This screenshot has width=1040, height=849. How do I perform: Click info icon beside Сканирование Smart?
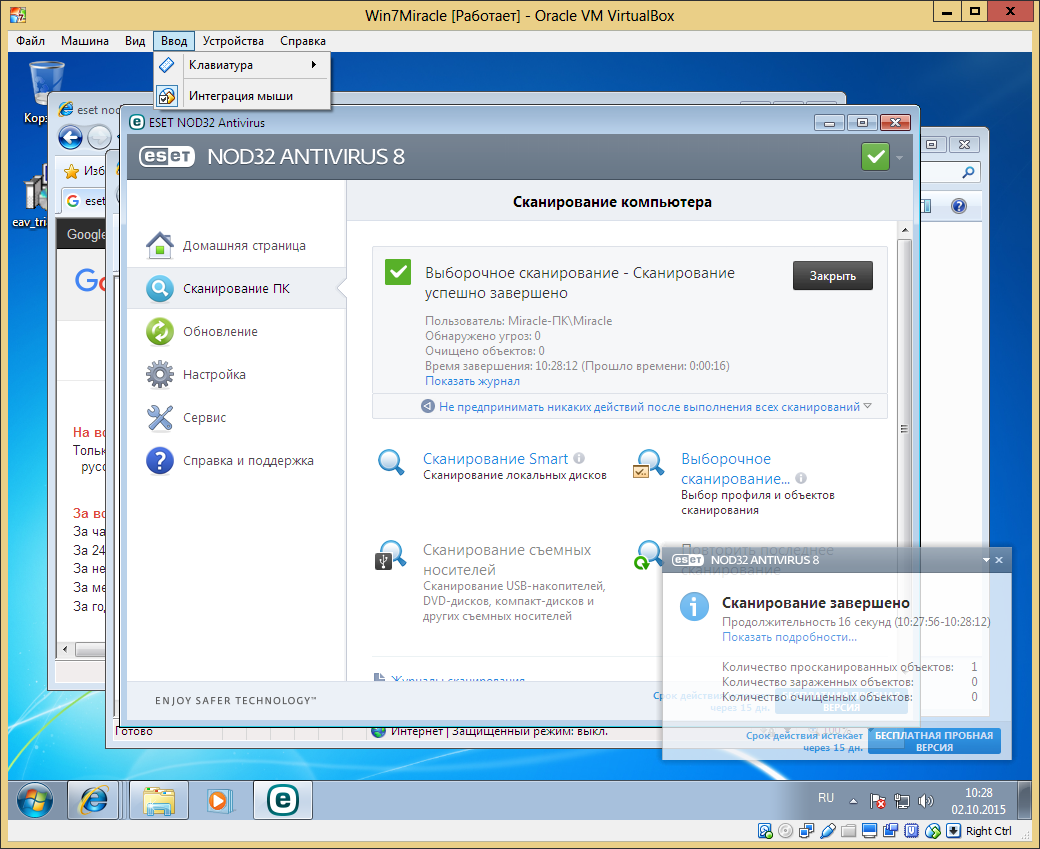(579, 458)
